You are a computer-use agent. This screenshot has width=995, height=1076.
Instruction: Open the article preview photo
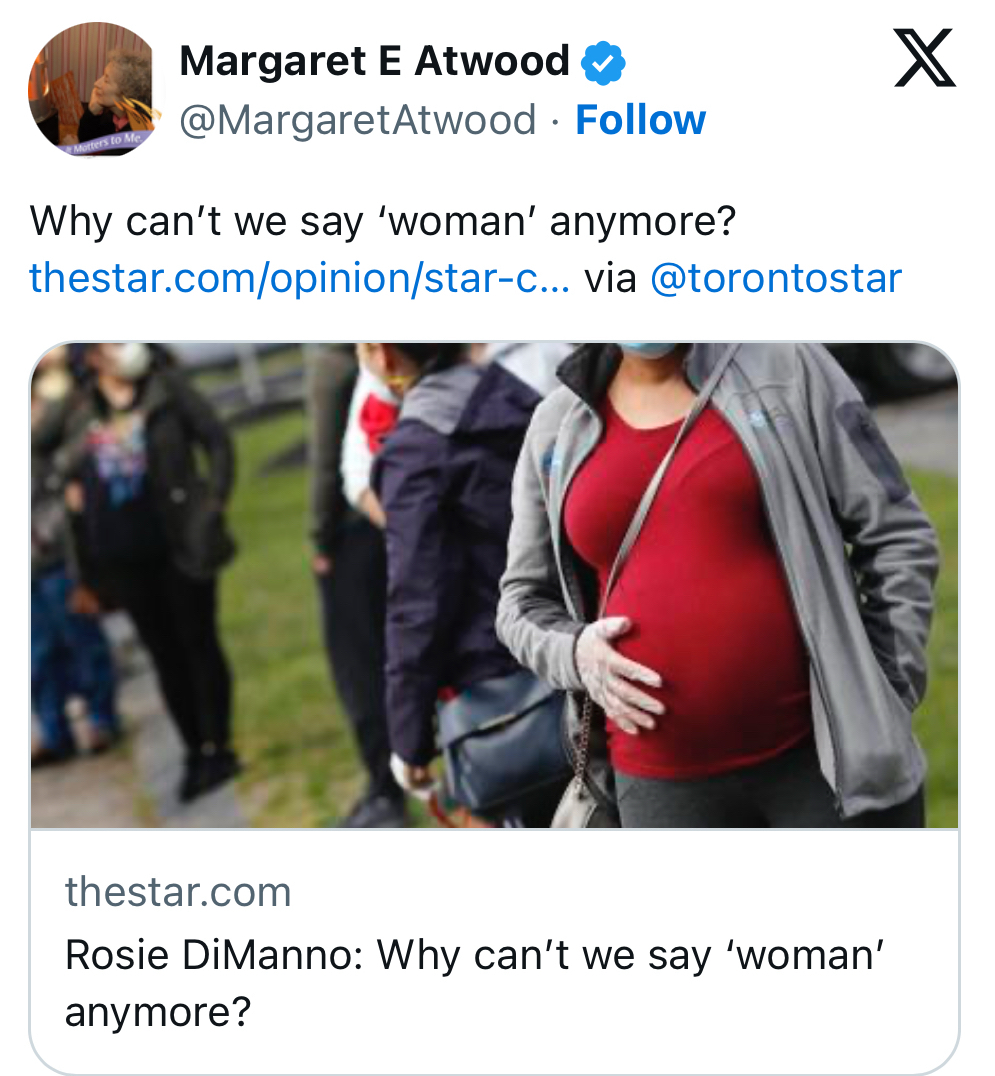click(494, 585)
